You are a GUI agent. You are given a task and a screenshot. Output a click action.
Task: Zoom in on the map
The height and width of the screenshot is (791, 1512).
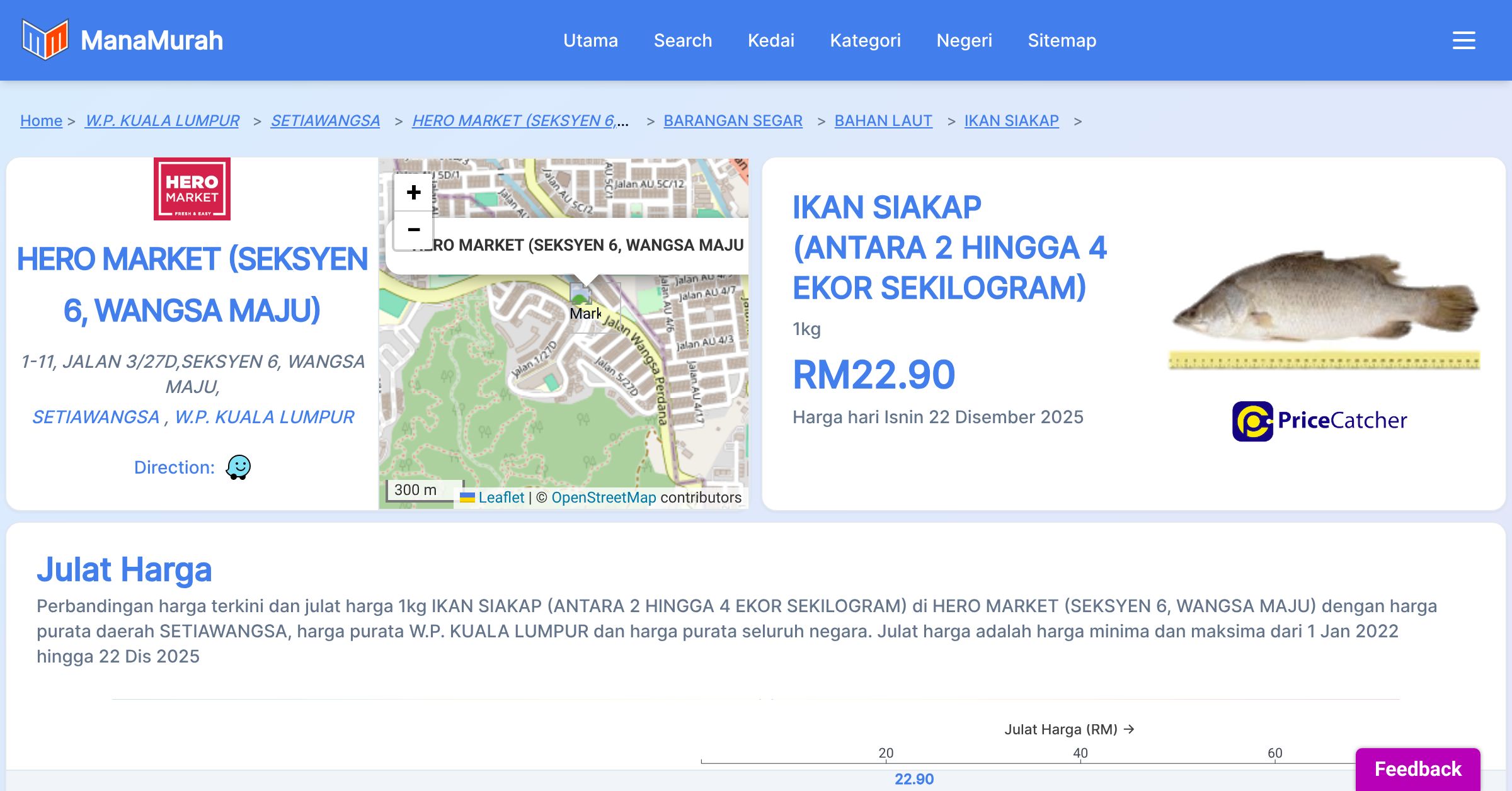(413, 192)
